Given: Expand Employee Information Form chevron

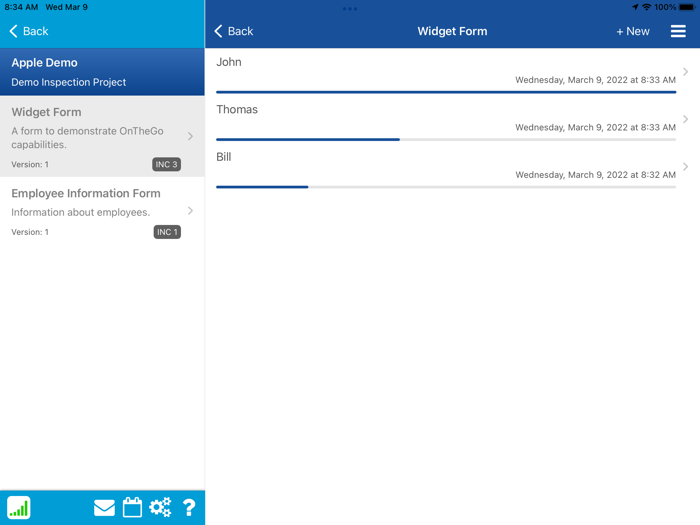Looking at the screenshot, I should tap(191, 211).
